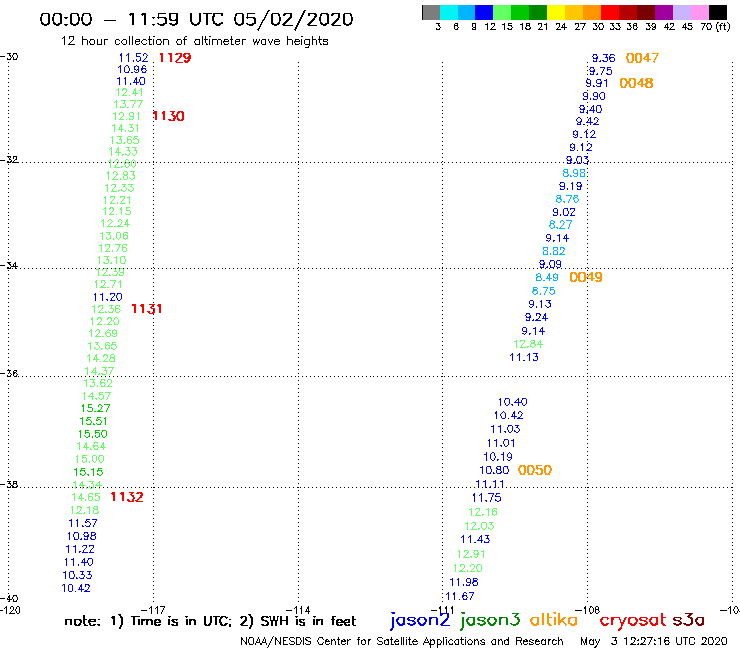Screen dimensions: 740x650
Task: Click the orange time marker 0050
Action: [x=535, y=470]
